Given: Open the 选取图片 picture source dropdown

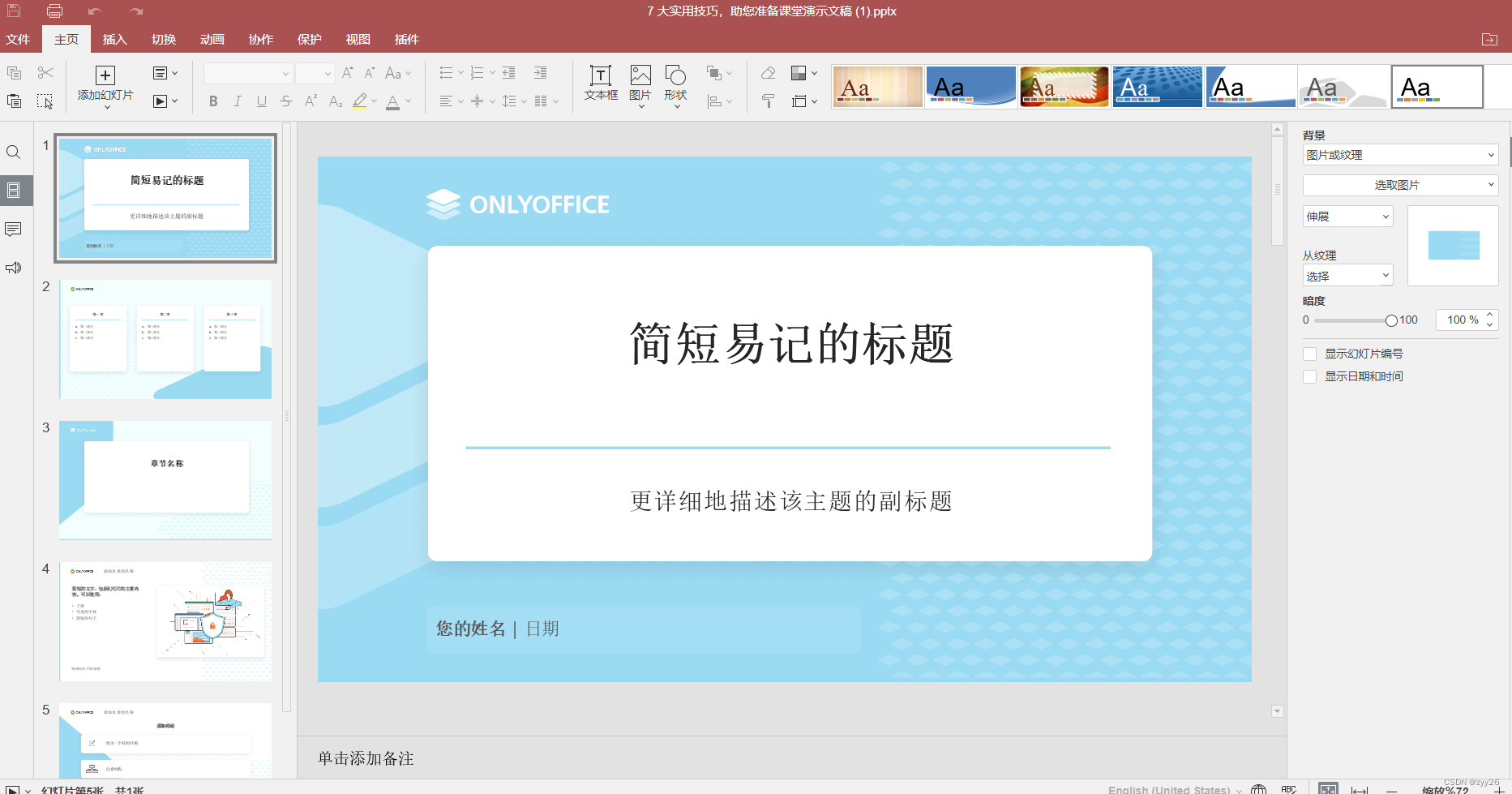Looking at the screenshot, I should click(1400, 185).
